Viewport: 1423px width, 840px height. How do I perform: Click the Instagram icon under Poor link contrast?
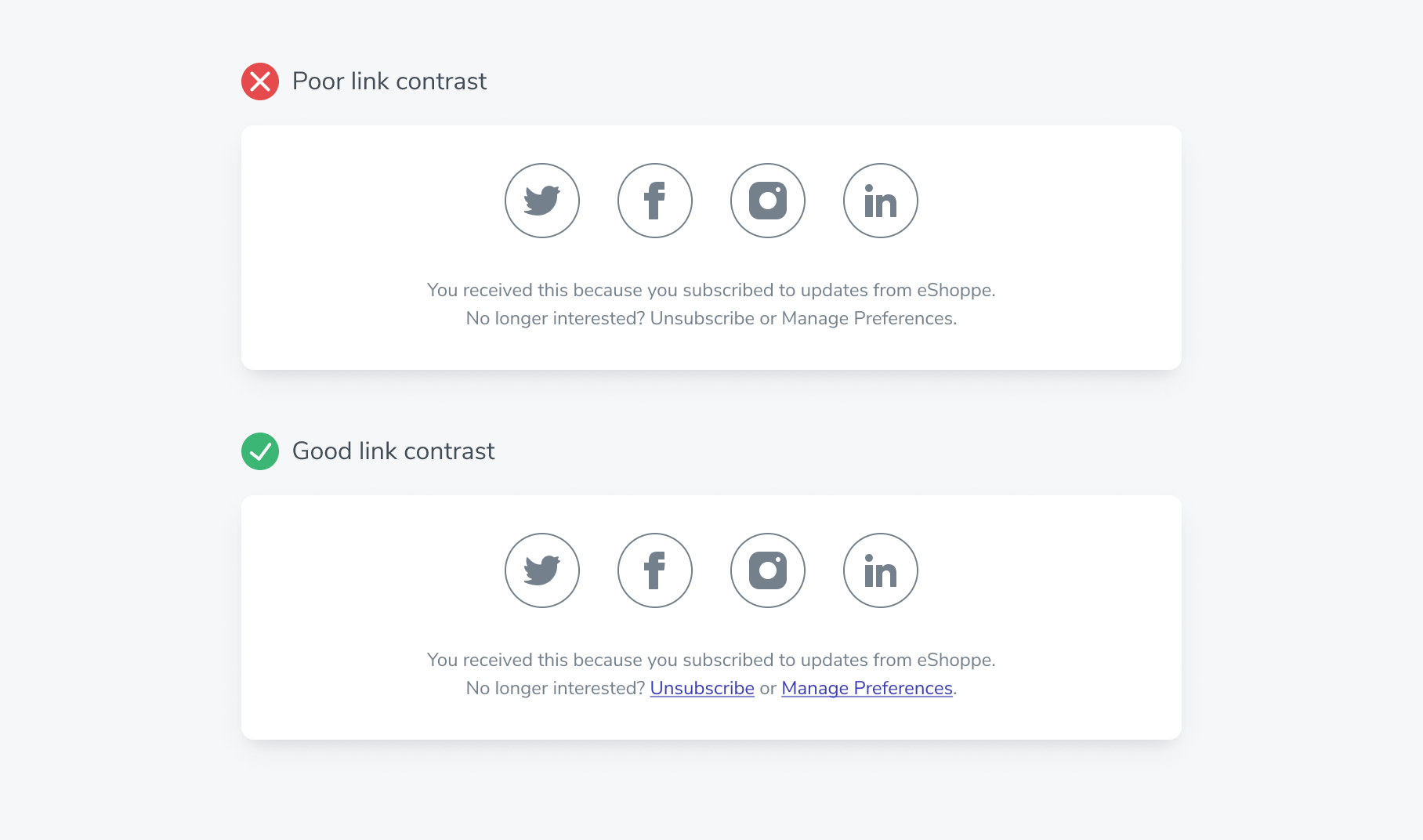(x=767, y=200)
